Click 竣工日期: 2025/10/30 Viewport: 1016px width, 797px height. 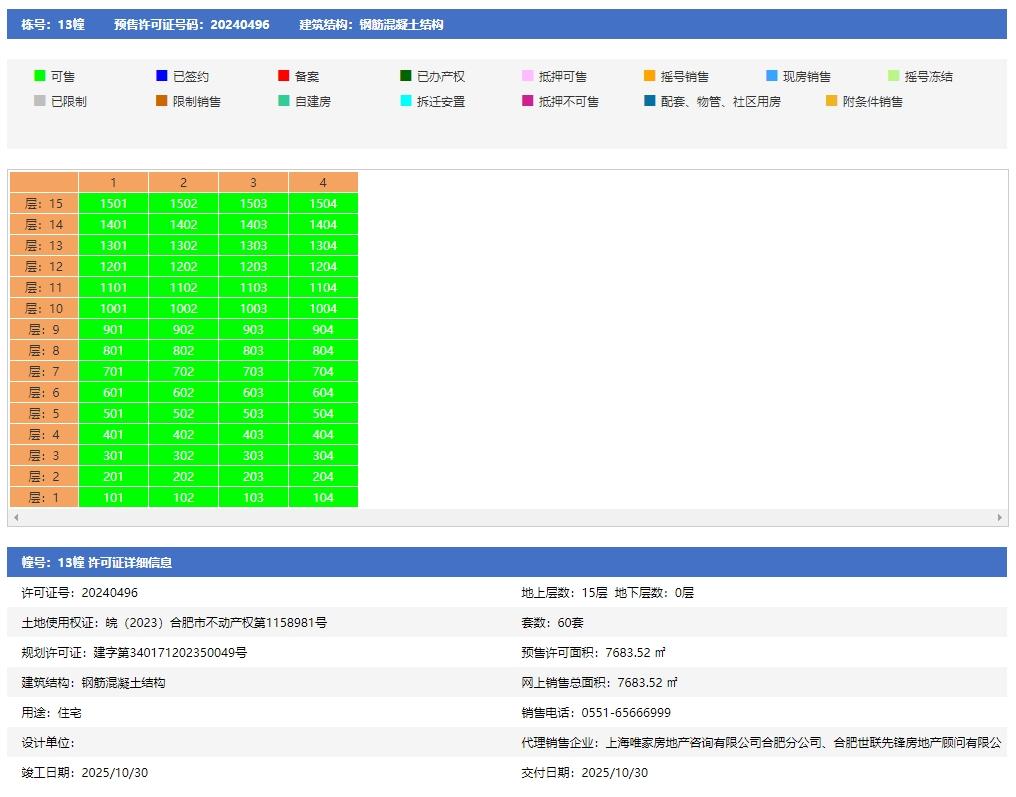85,772
